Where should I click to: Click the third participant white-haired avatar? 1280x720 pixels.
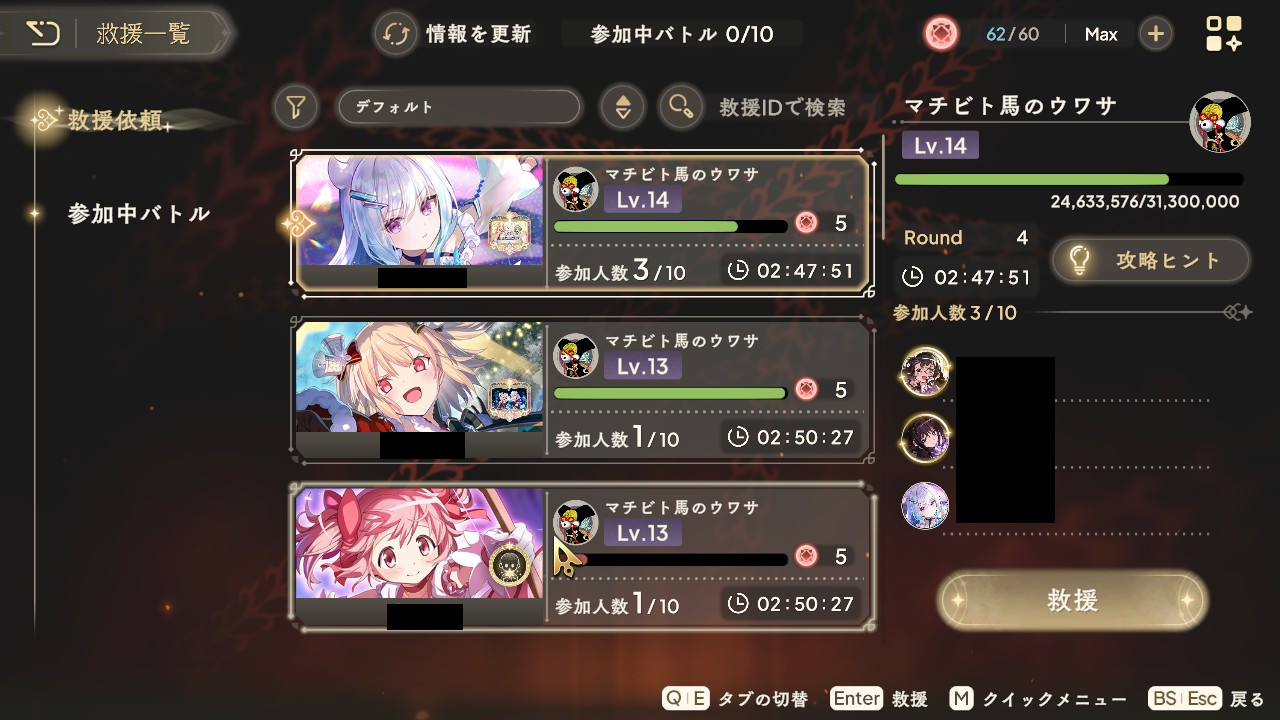point(925,505)
